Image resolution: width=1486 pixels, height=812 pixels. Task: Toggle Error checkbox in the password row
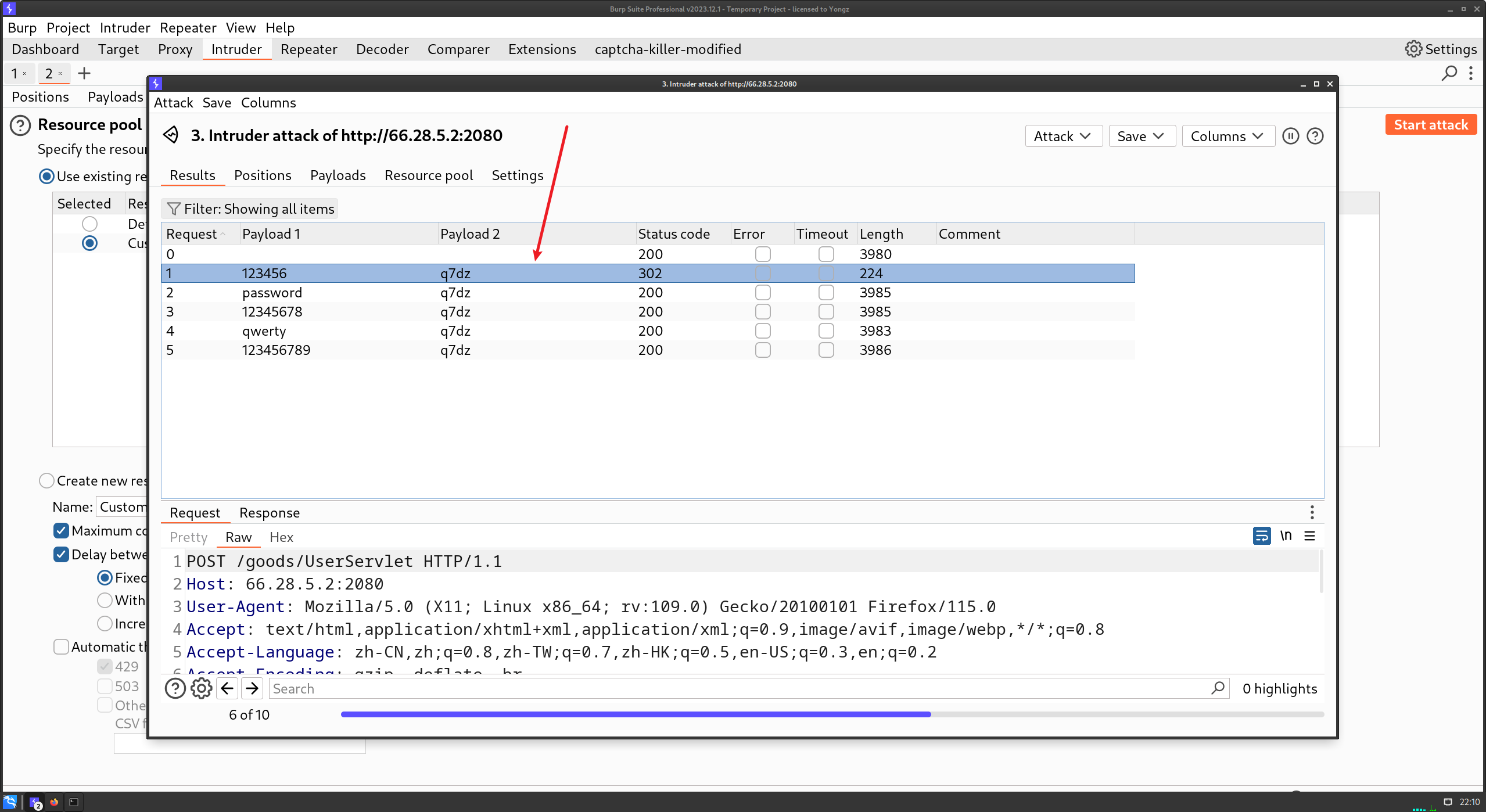[x=763, y=292]
